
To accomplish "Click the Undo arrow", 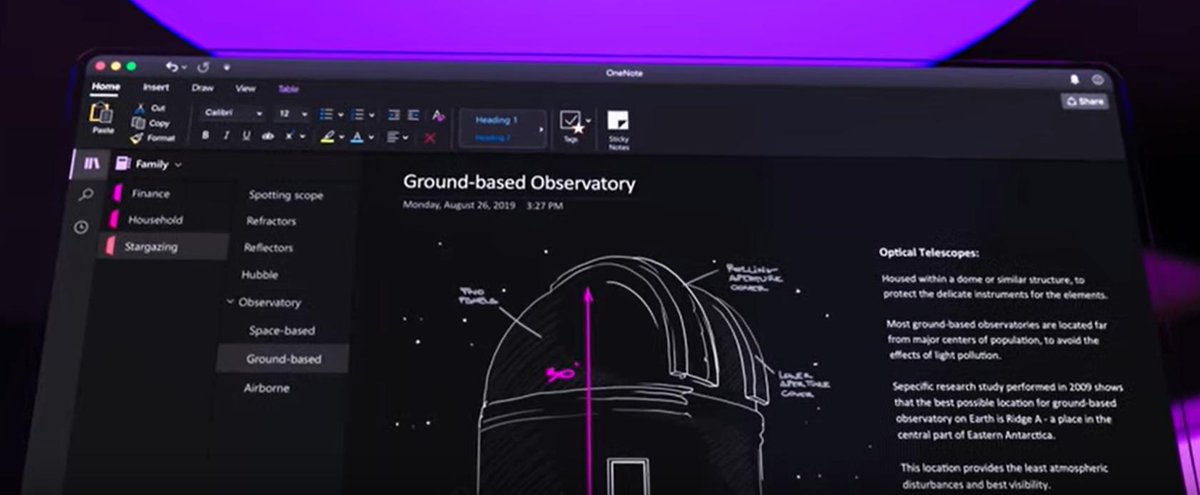I will pyautogui.click(x=172, y=67).
